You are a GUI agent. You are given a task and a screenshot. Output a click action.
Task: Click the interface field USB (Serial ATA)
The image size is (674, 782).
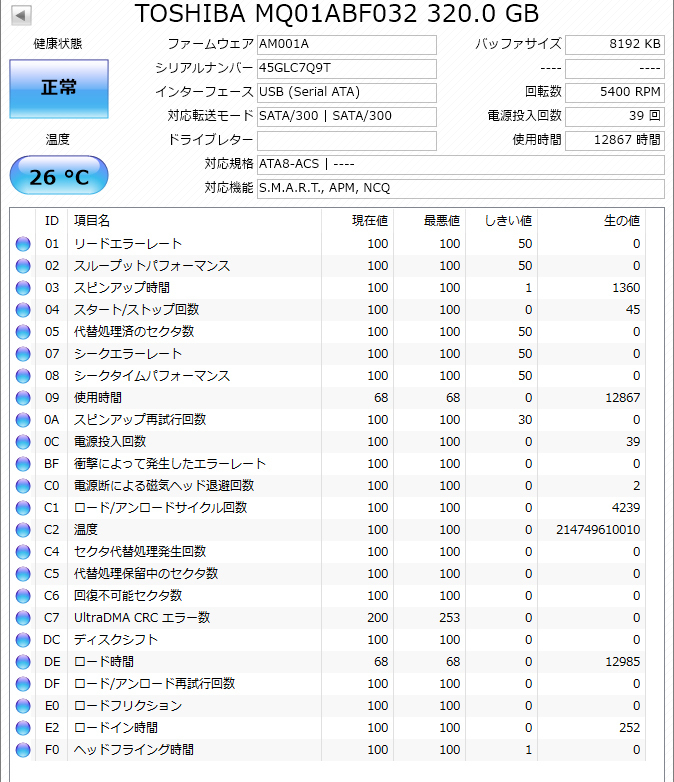345,92
